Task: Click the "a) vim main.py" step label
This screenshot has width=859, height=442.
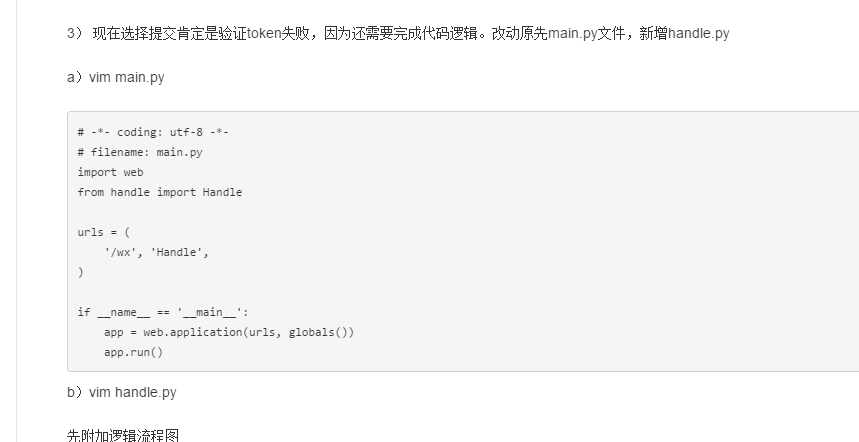Action: [x=115, y=78]
